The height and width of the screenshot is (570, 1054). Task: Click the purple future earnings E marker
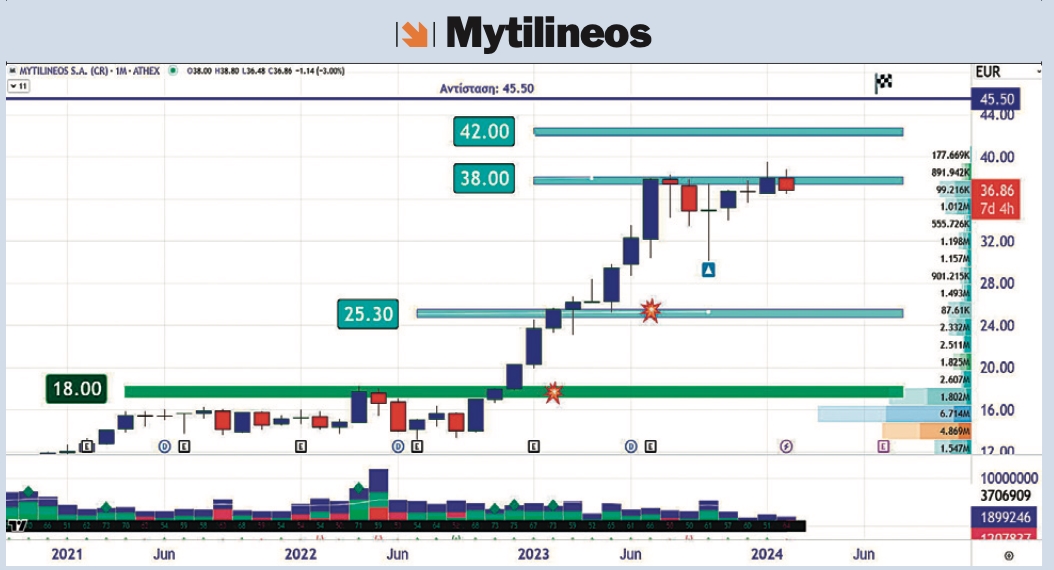tap(883, 446)
